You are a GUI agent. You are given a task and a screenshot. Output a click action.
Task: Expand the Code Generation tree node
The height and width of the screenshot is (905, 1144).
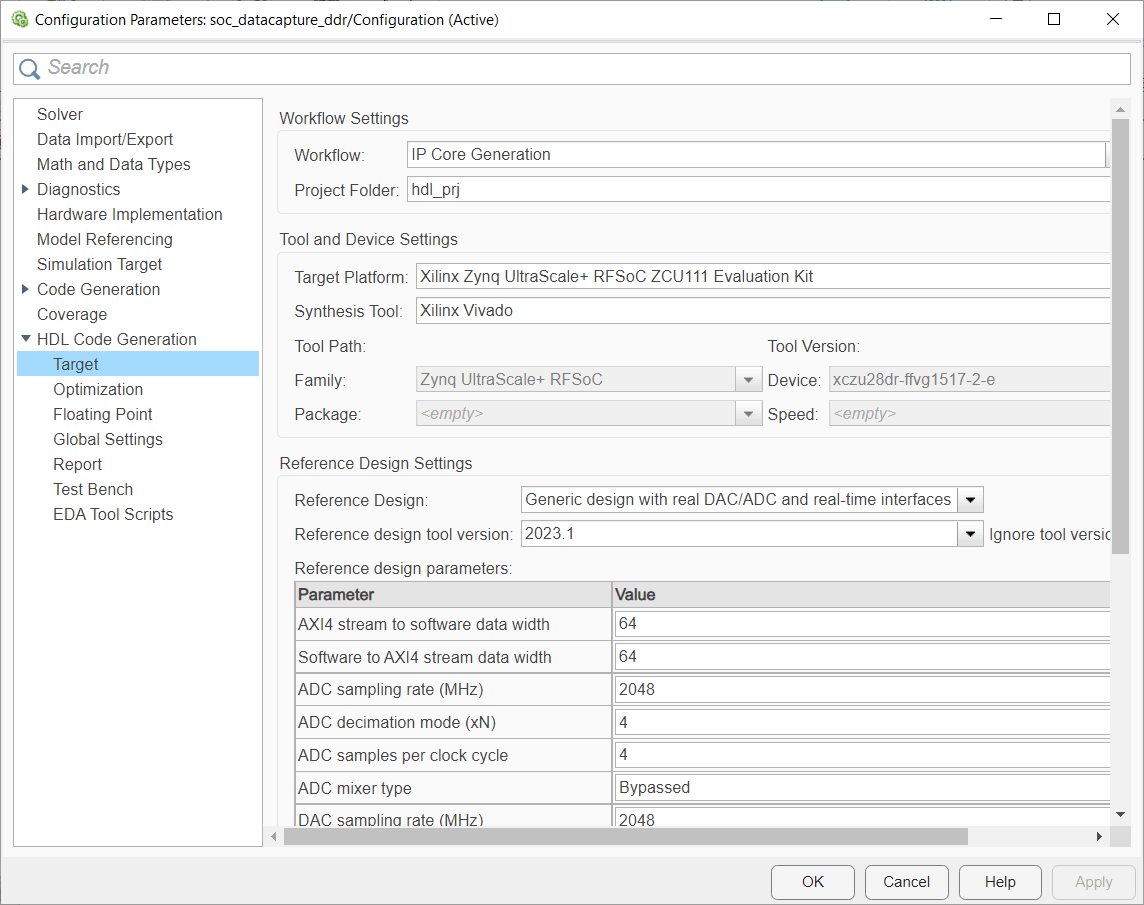pos(25,289)
